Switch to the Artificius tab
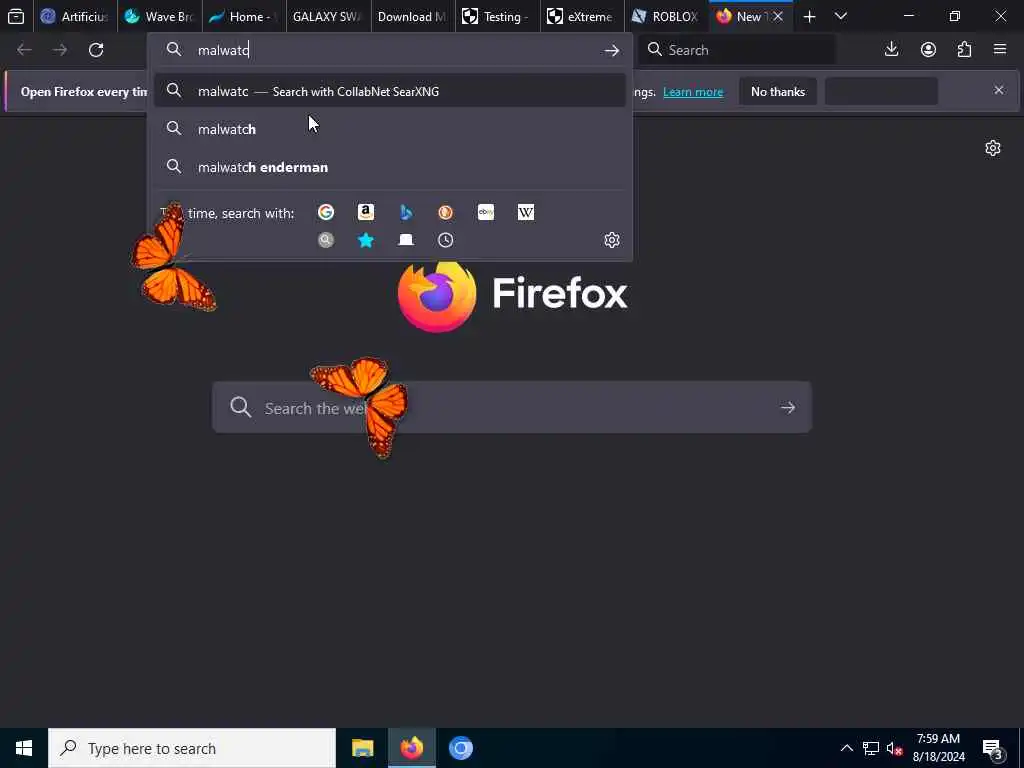 [74, 16]
